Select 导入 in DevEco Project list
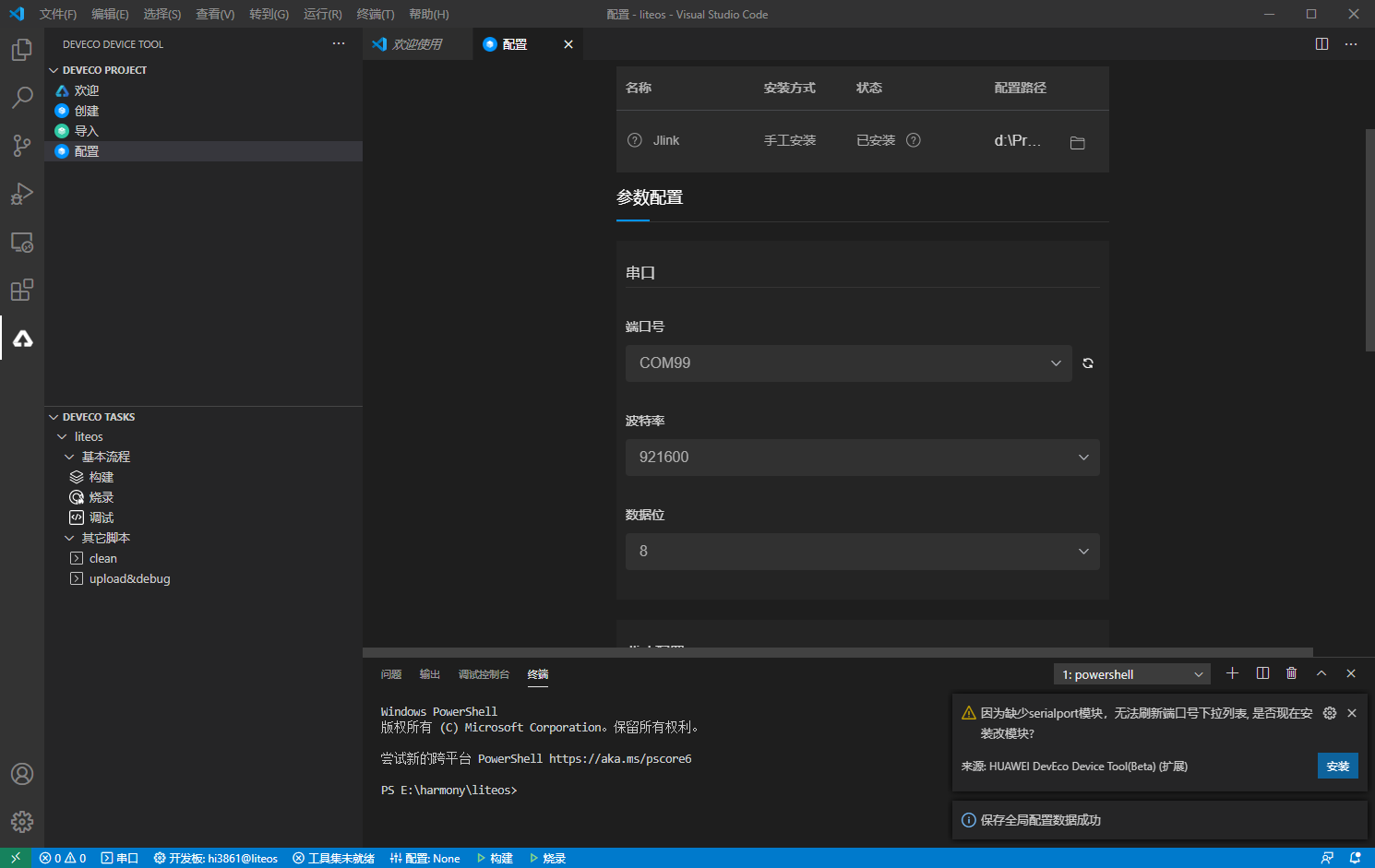Image resolution: width=1375 pixels, height=868 pixels. pyautogui.click(x=87, y=131)
